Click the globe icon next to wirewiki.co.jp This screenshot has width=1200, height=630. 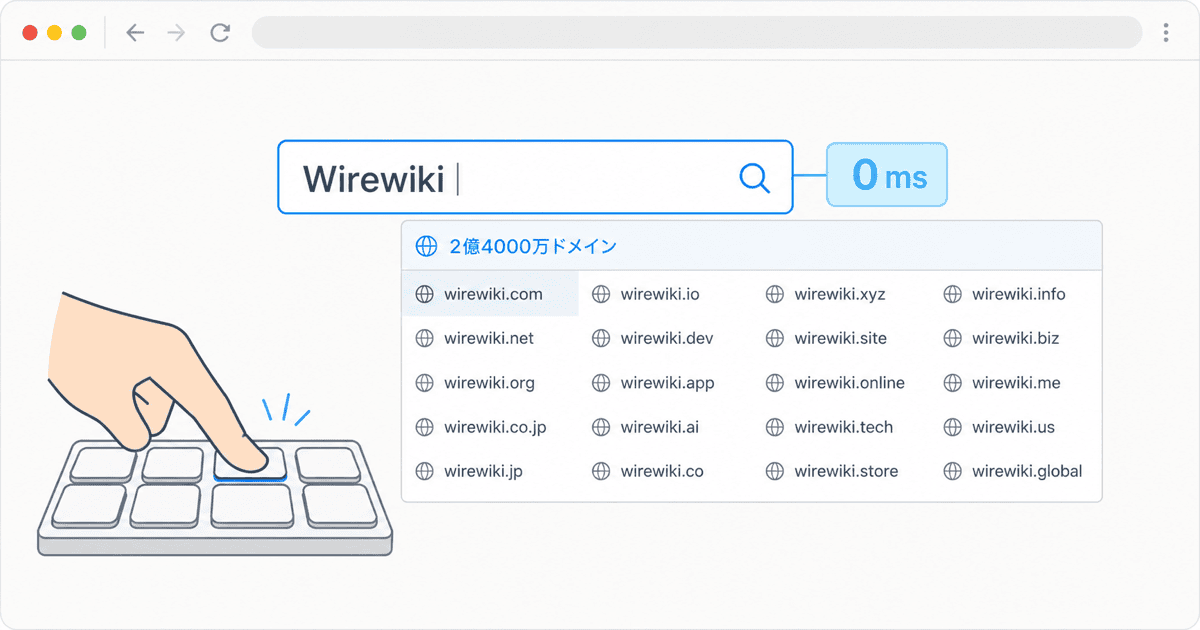click(x=424, y=427)
